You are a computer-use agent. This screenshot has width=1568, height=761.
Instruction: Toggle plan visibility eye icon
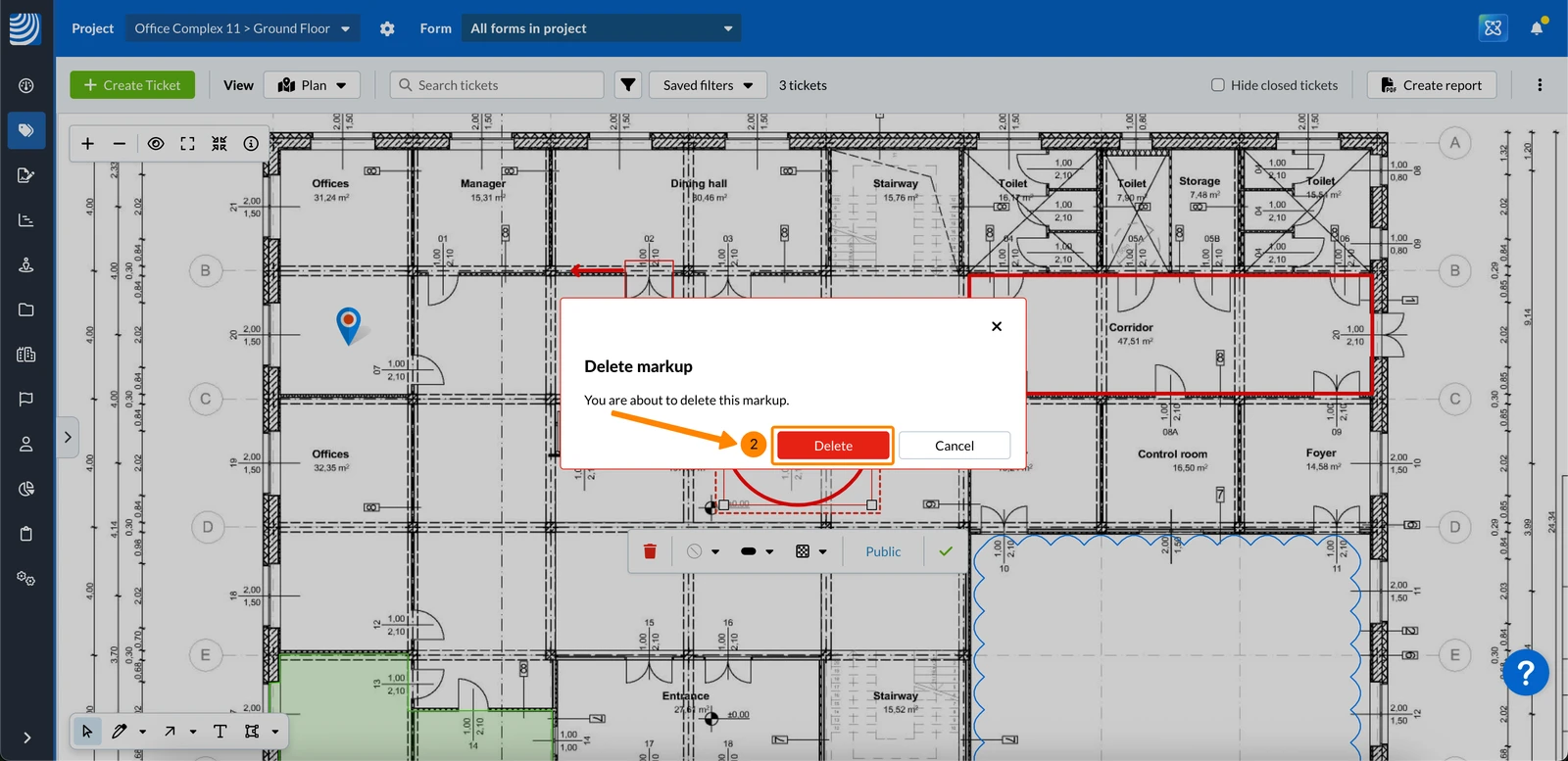[x=156, y=144]
